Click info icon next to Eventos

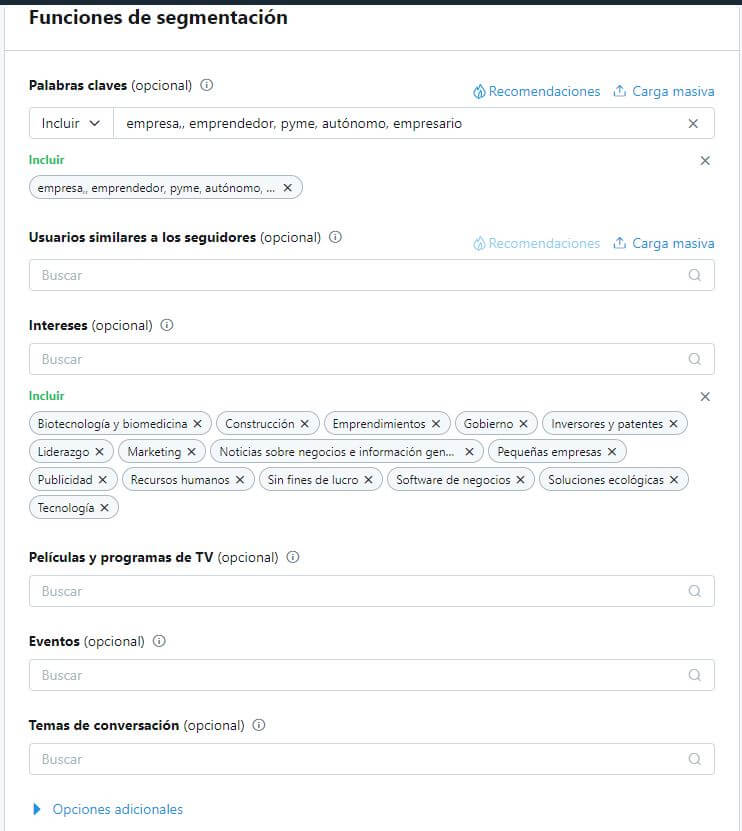[x=159, y=641]
